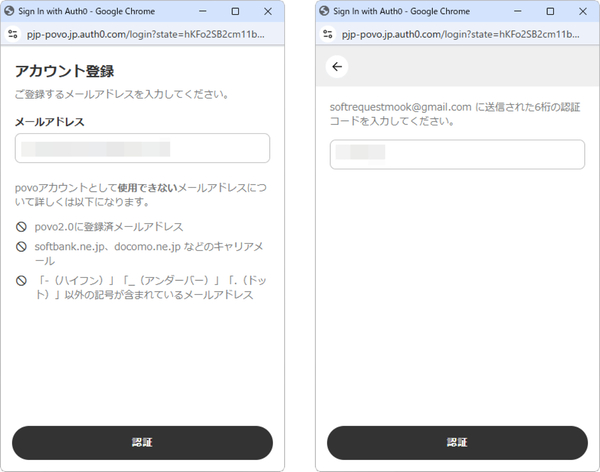The width and height of the screenshot is (600, 472).
Task: Click the URL in left window address bar
Action: [x=145, y=34]
